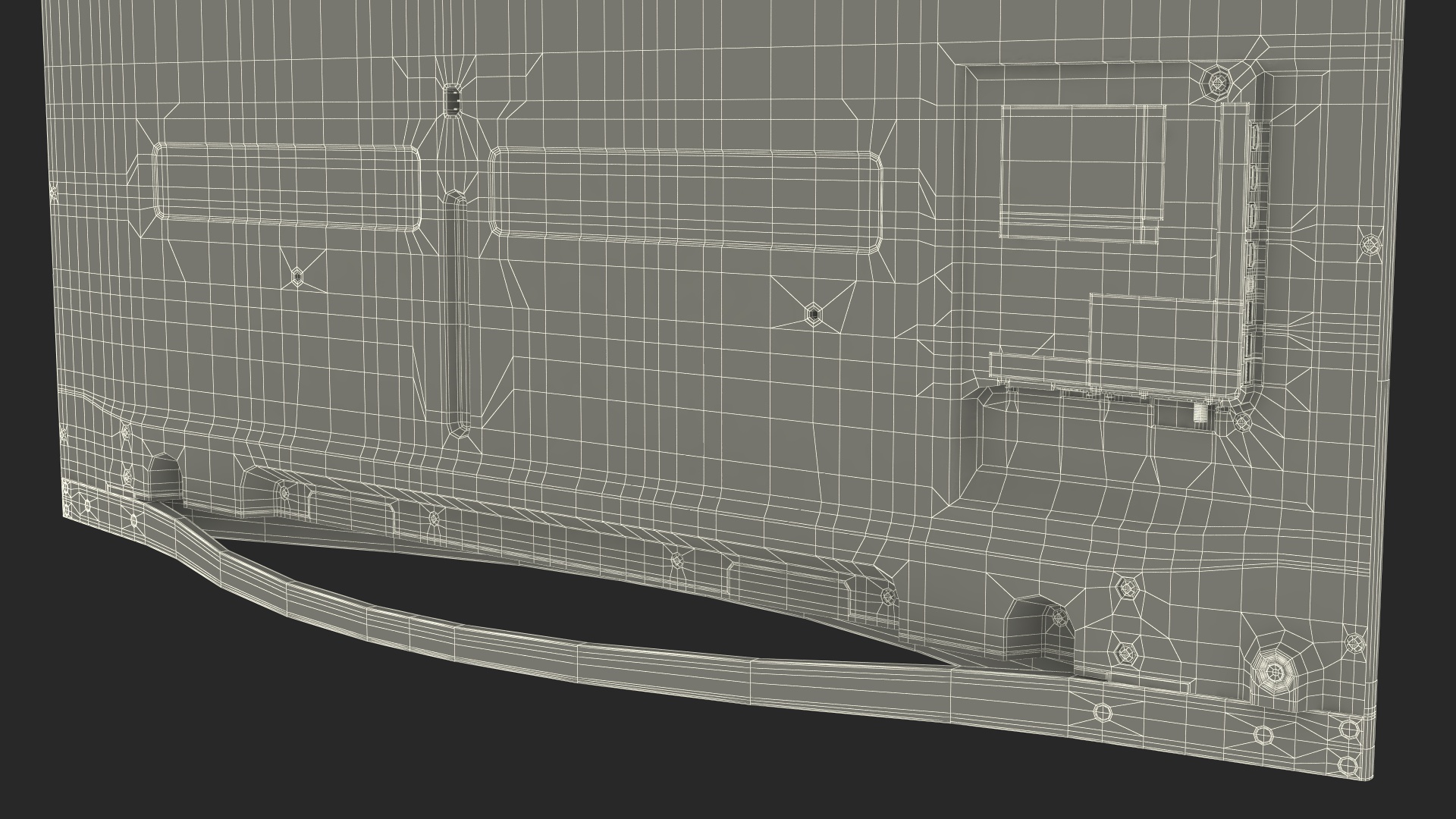Select the hexagonal screw hole below the left panel
1456x819 pixels.
[x=296, y=278]
